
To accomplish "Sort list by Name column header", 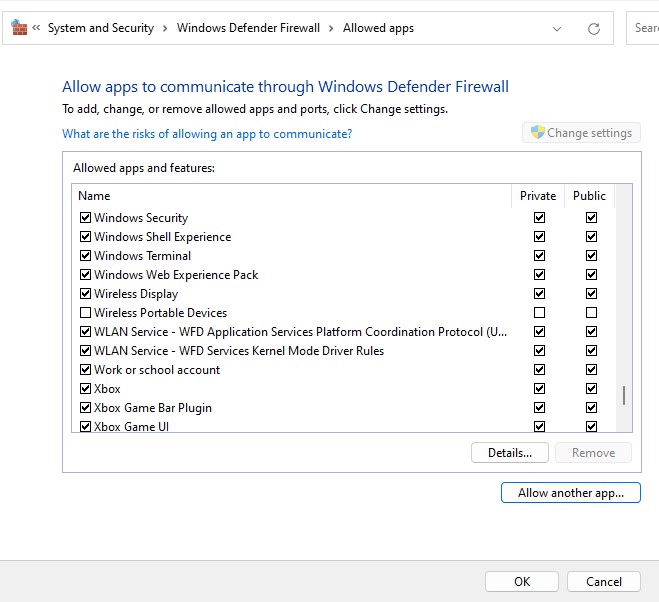I will click(x=291, y=196).
